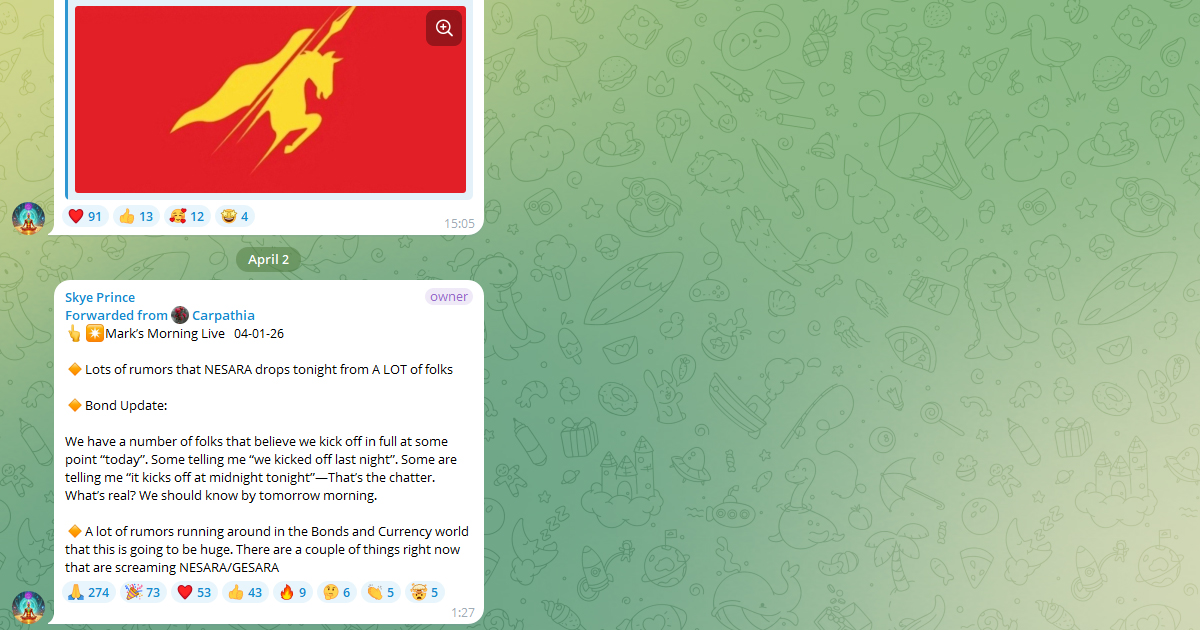Toggle clapping hands reaction showing 5
Screen dimensions: 1200x630
pos(380,592)
